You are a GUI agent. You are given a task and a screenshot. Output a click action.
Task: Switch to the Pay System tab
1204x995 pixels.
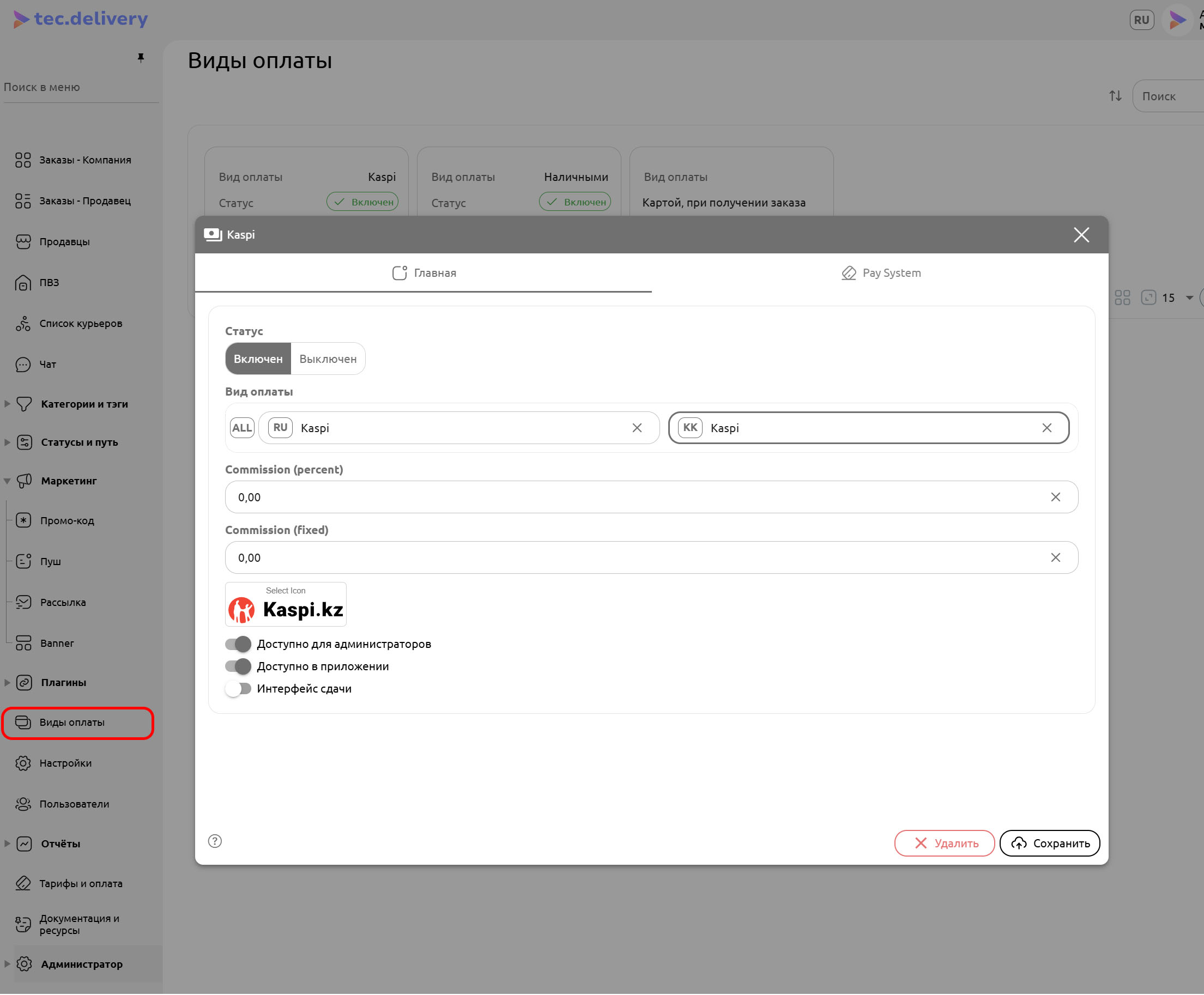(881, 274)
